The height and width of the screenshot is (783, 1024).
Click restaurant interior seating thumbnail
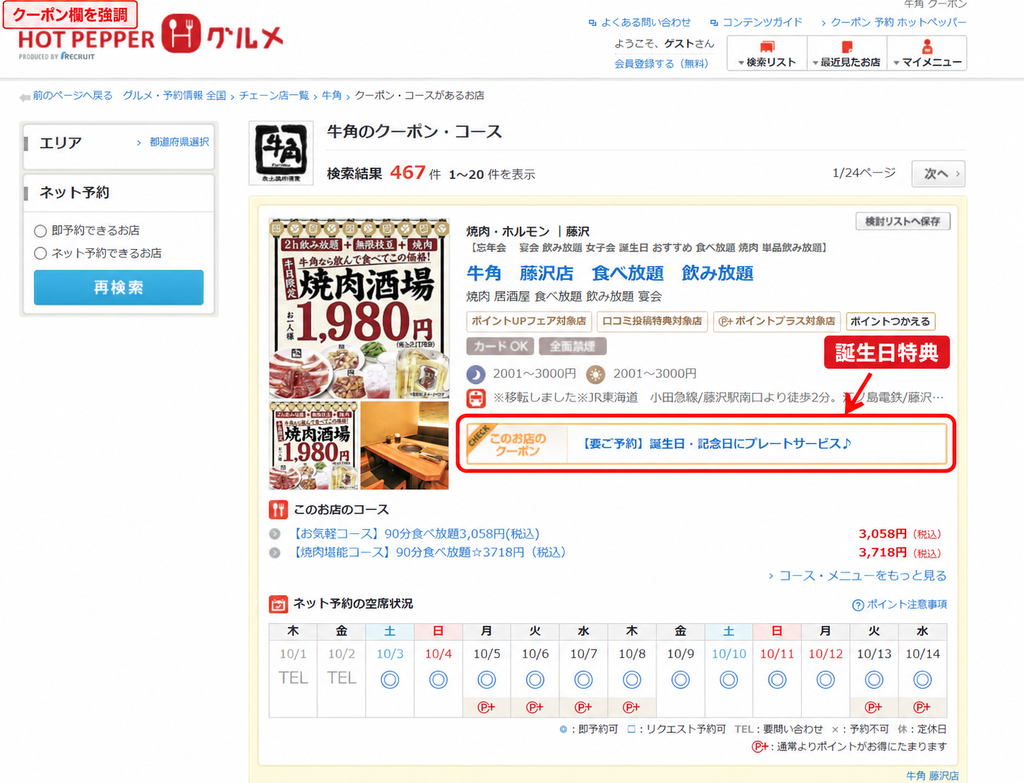pyautogui.click(x=405, y=445)
